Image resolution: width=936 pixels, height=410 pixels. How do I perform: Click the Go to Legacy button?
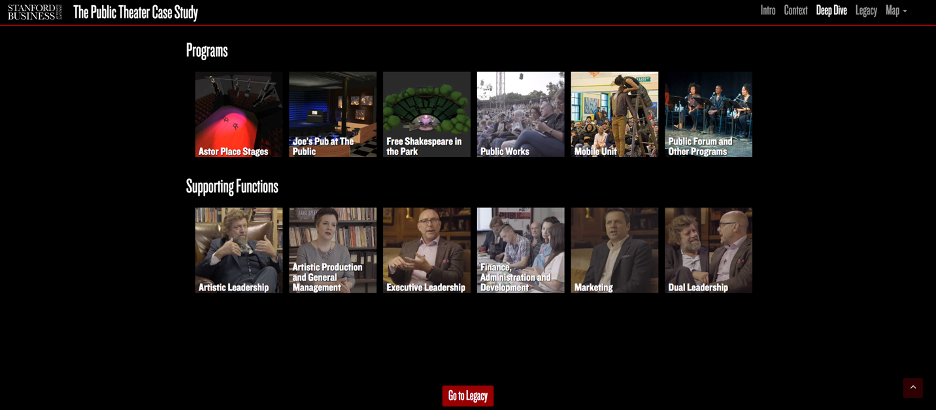pyautogui.click(x=468, y=396)
